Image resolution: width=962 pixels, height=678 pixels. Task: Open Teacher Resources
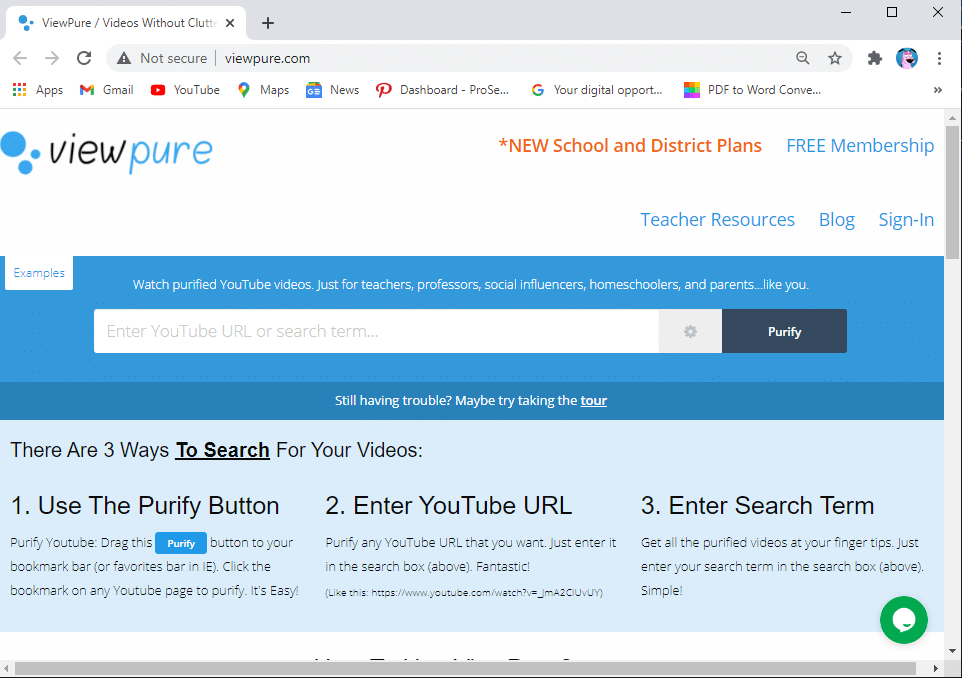pos(717,219)
